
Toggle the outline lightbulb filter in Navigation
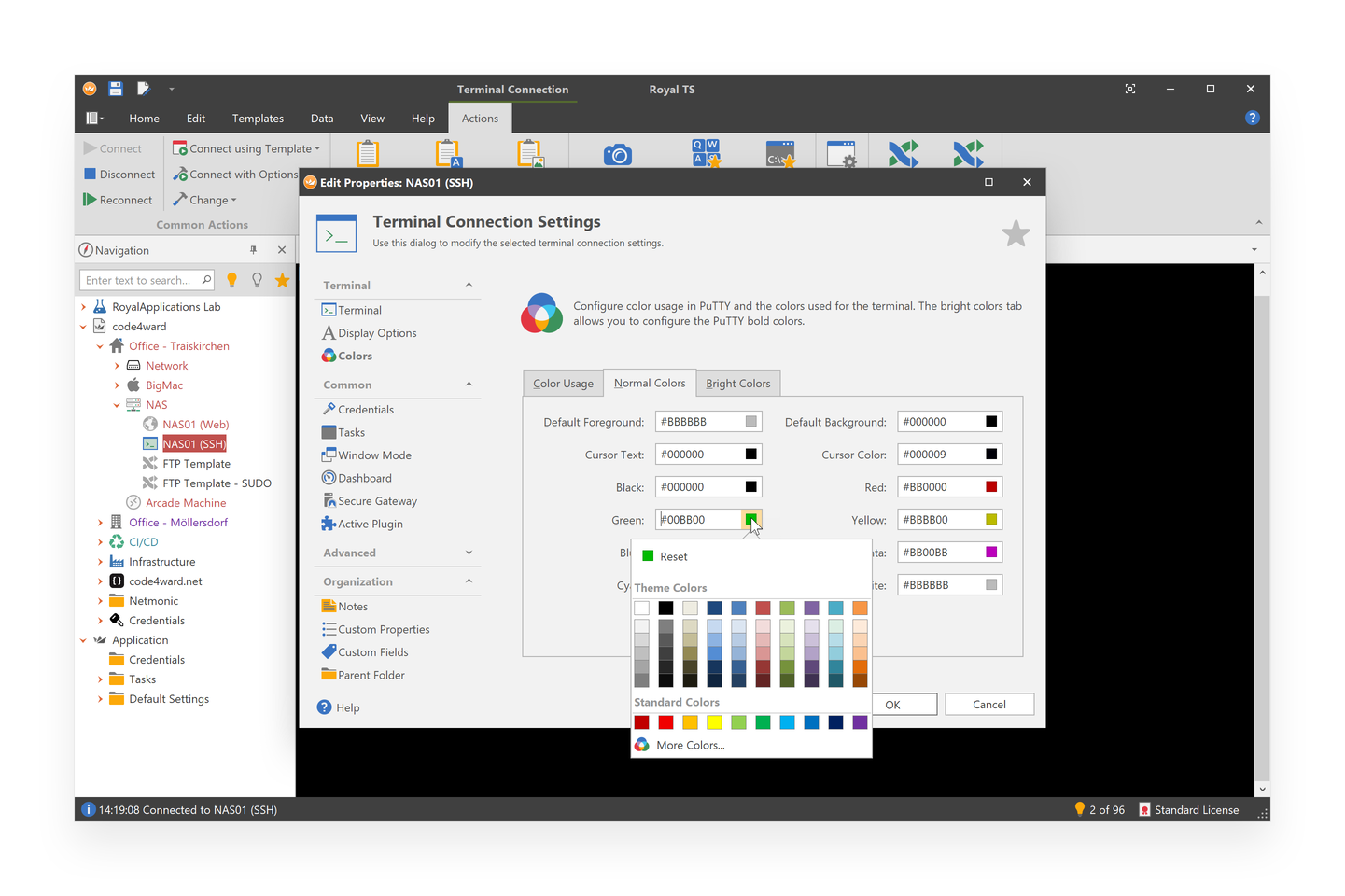tap(257, 280)
